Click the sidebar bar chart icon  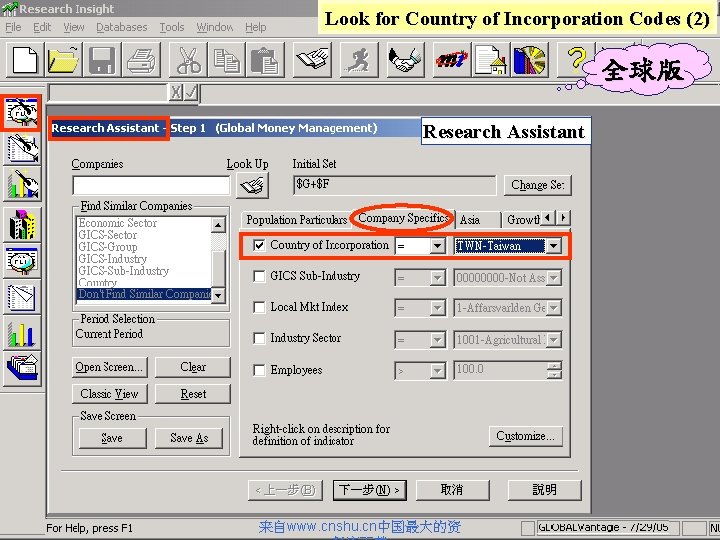pos(22,333)
